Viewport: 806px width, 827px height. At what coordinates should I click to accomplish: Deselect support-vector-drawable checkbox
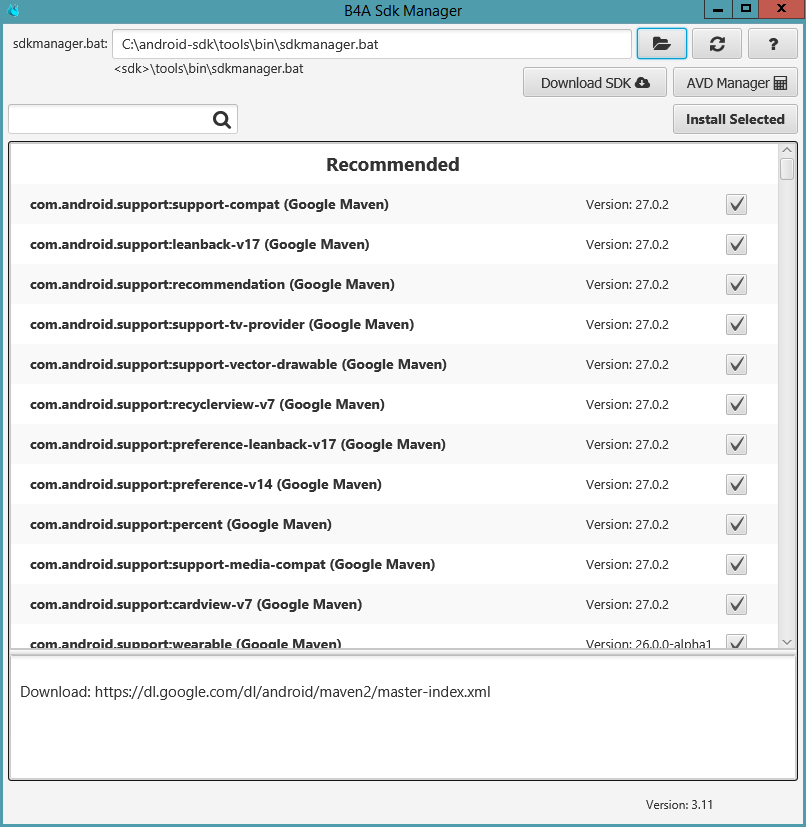click(x=736, y=364)
